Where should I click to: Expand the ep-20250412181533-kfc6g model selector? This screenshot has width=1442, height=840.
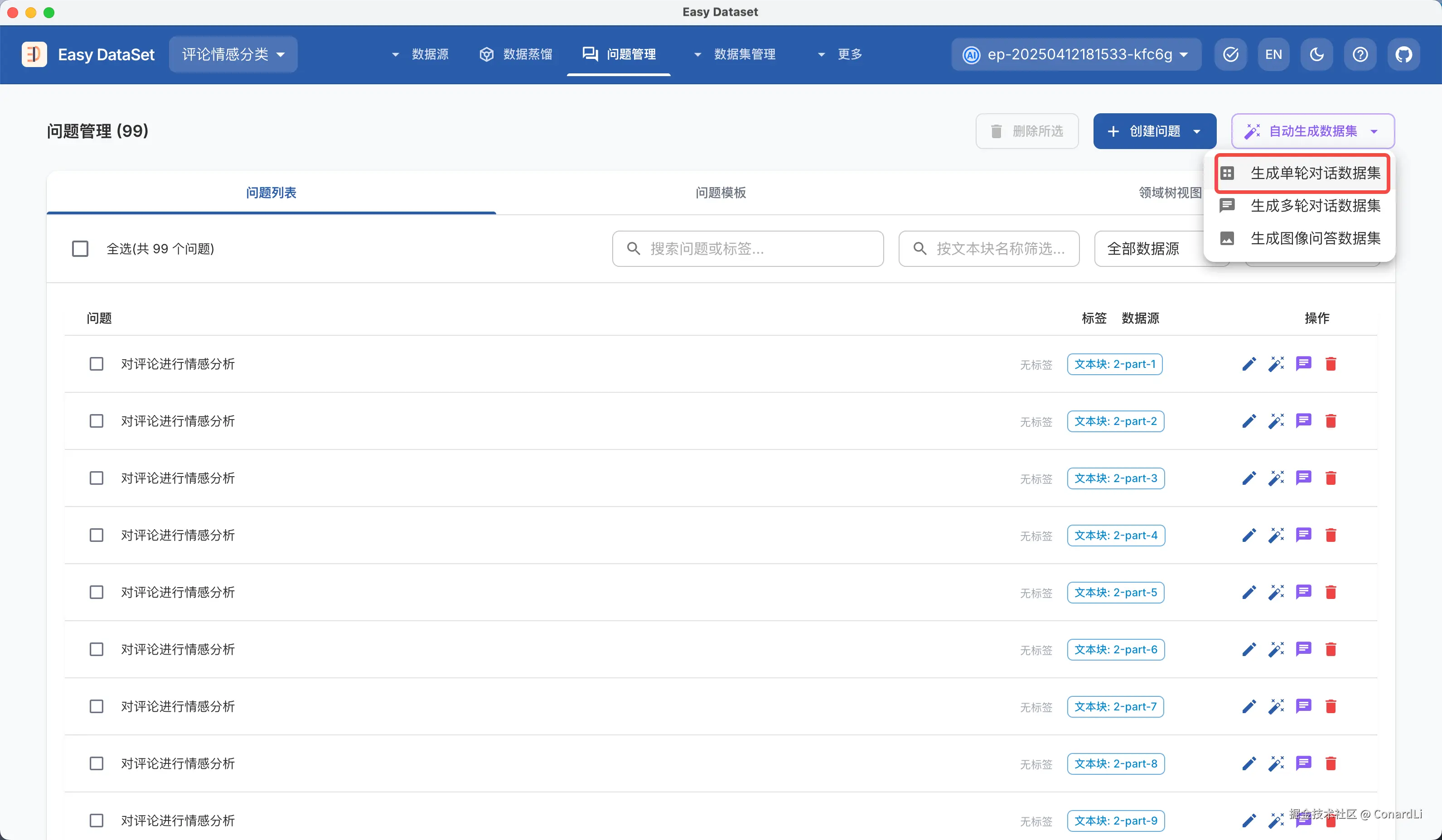point(1076,54)
